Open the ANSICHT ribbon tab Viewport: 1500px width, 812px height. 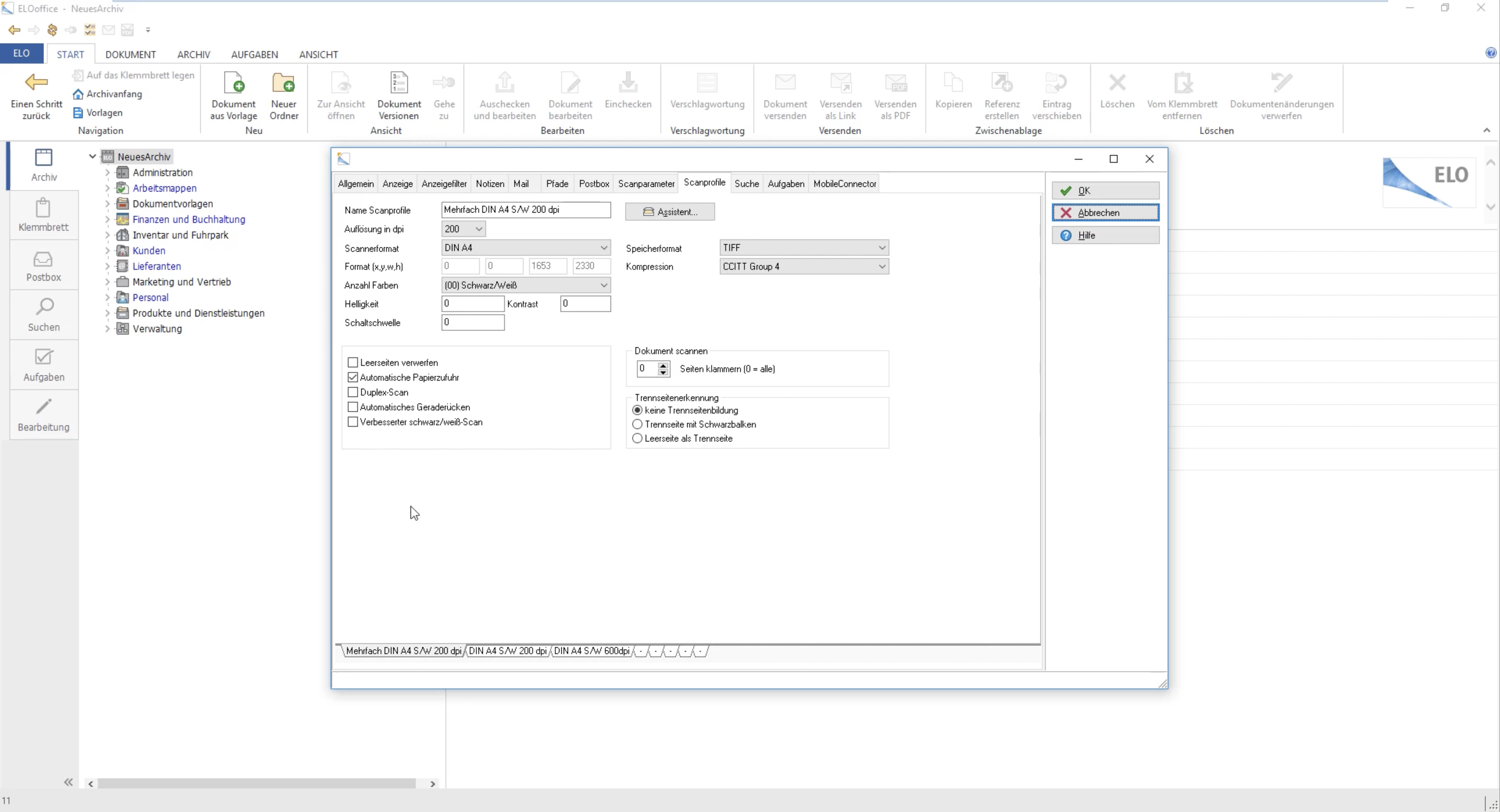click(319, 54)
